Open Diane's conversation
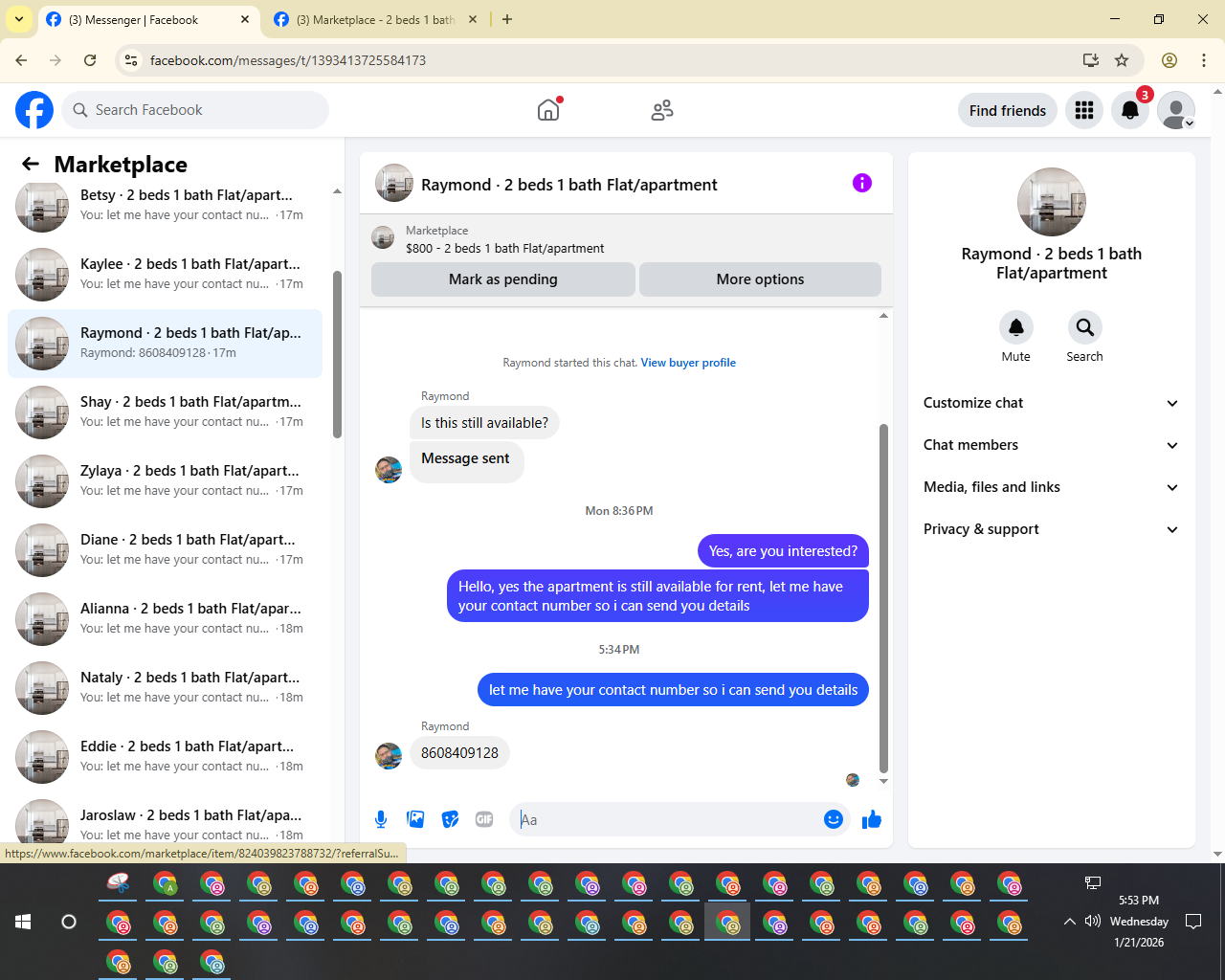Image resolution: width=1225 pixels, height=980 pixels. pos(165,550)
